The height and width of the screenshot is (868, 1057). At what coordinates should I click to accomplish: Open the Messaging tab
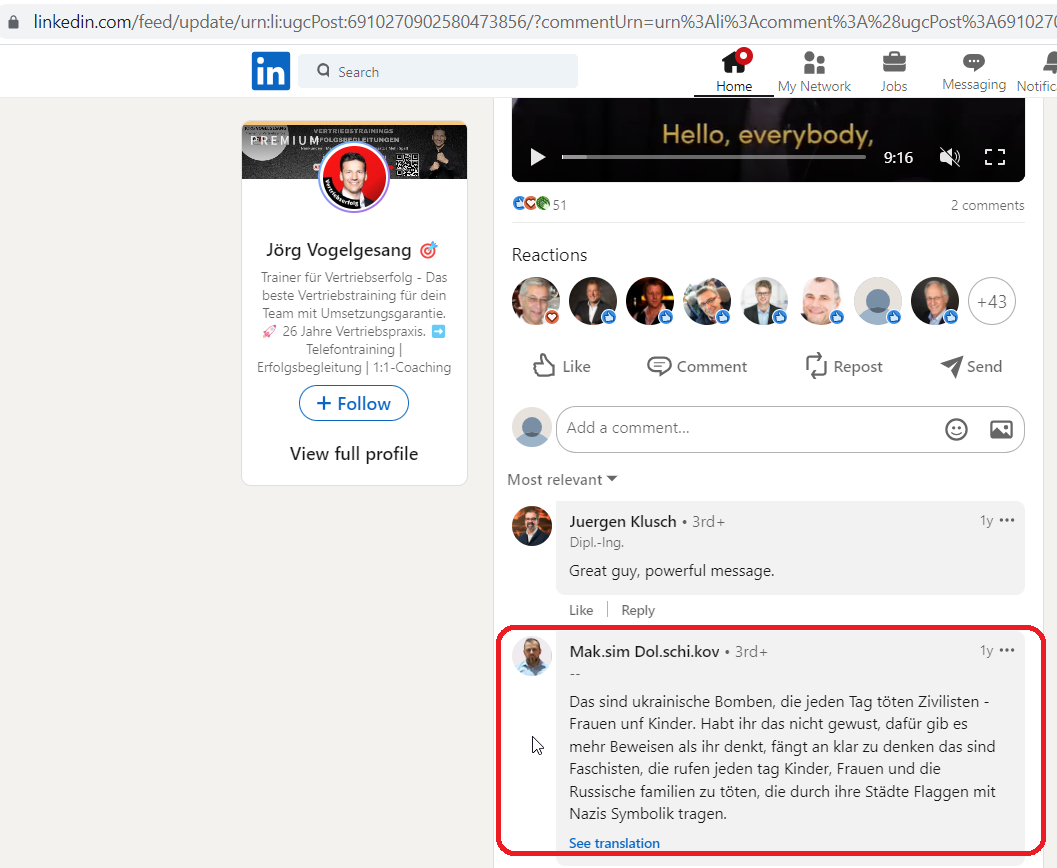[974, 71]
